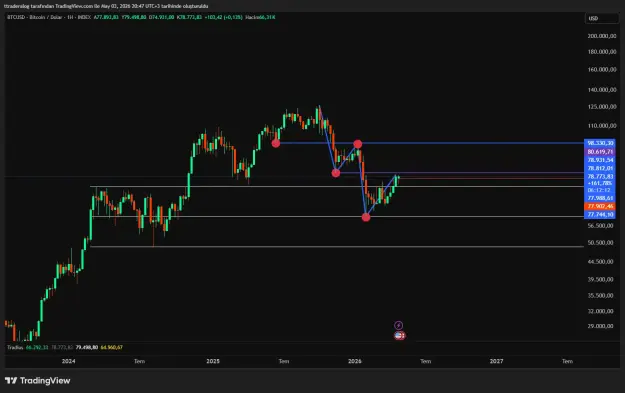Open the USD currency selector

(x=601, y=18)
